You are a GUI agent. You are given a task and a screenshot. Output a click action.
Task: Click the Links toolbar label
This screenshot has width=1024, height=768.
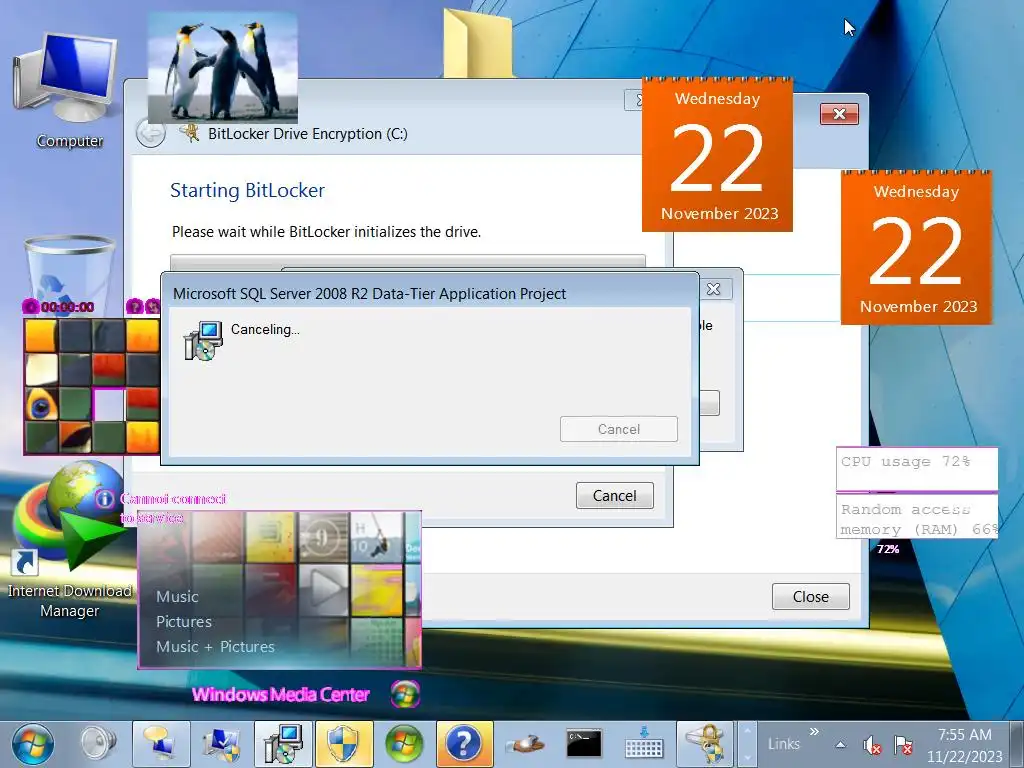(784, 744)
